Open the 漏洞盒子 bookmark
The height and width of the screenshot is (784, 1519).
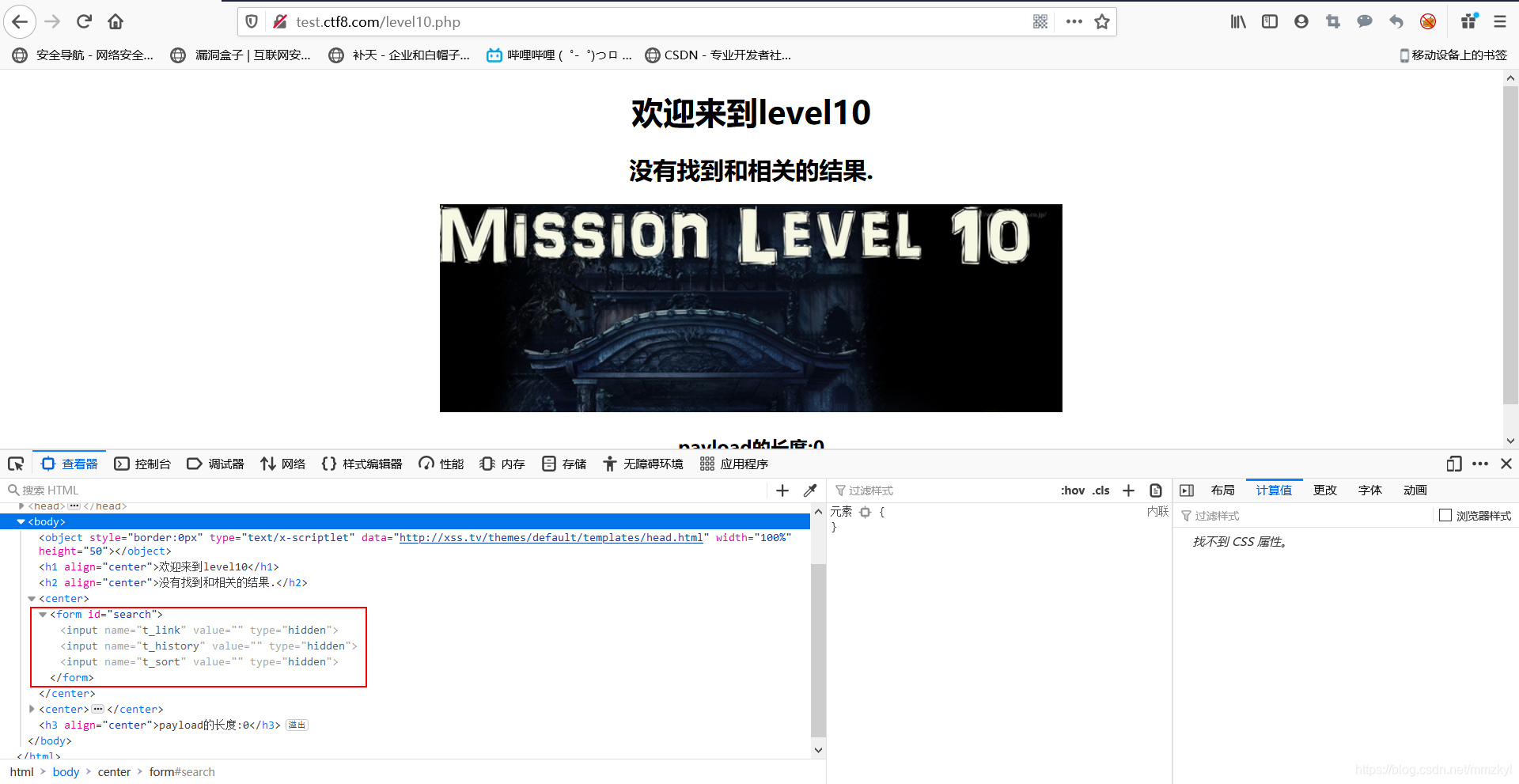coord(241,55)
